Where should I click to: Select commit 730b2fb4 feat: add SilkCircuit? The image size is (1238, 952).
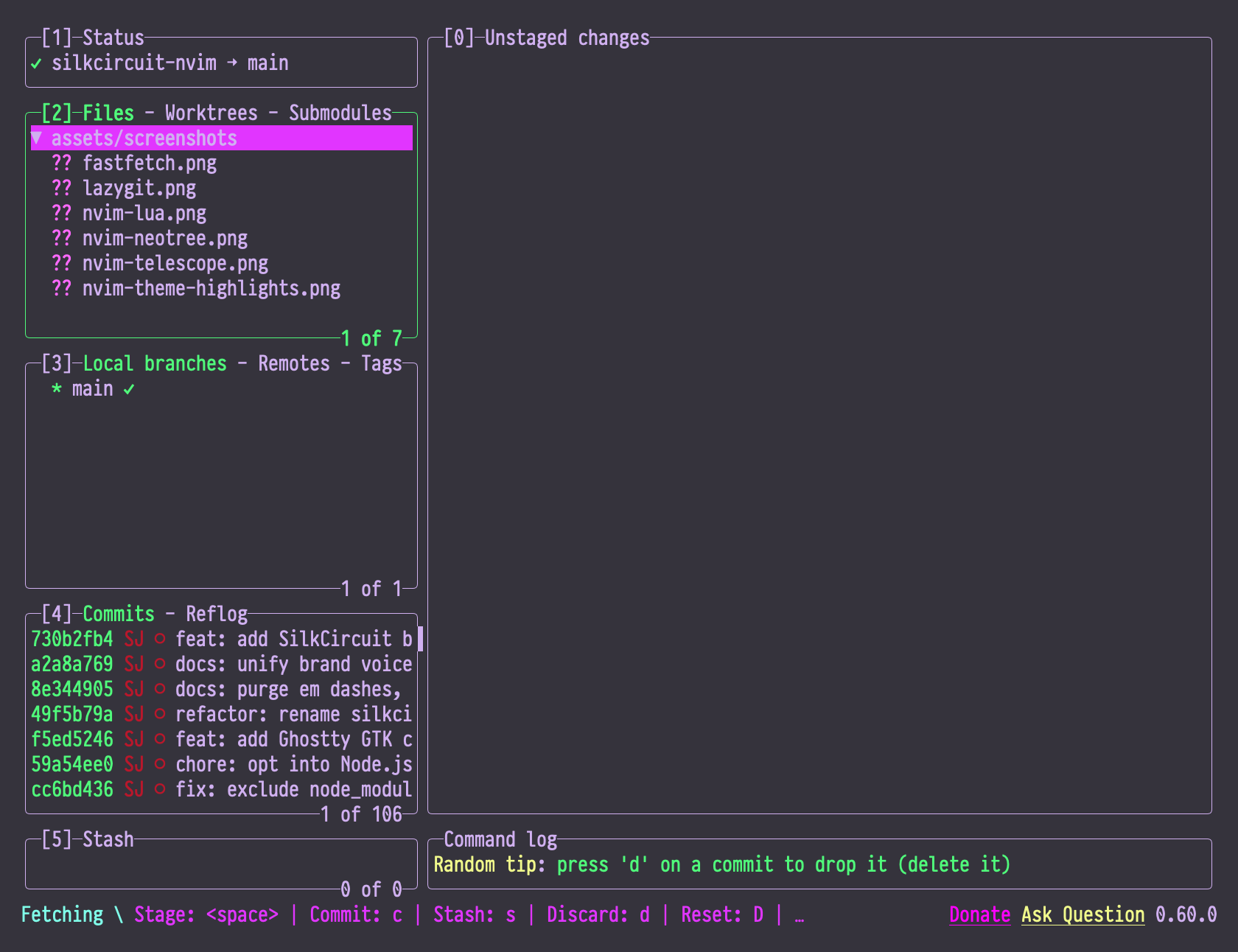222,639
